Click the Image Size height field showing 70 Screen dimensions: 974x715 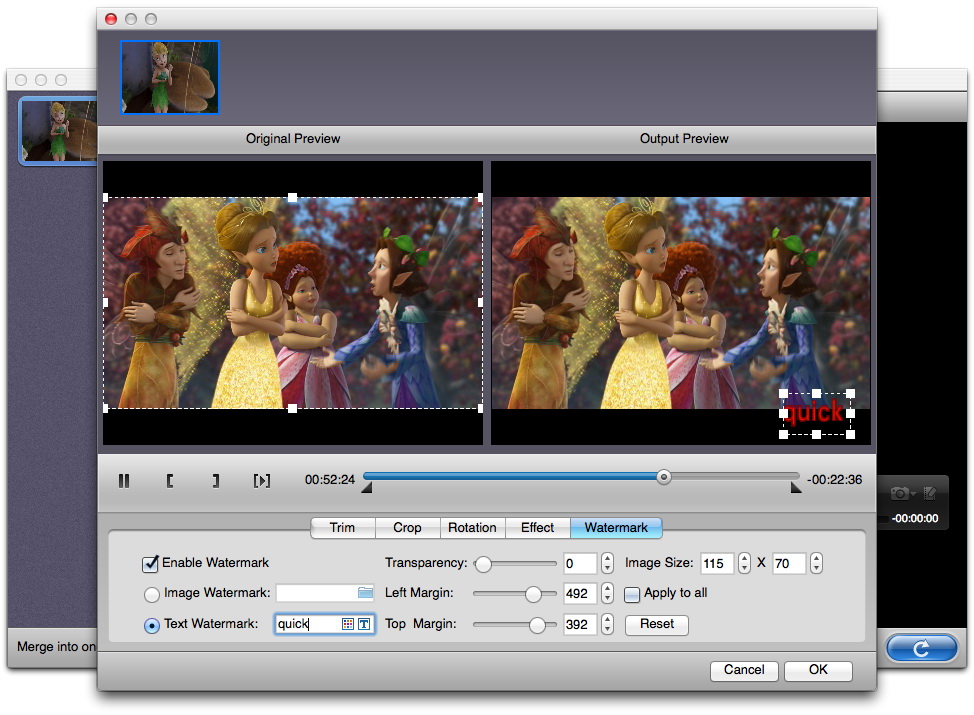coord(789,563)
